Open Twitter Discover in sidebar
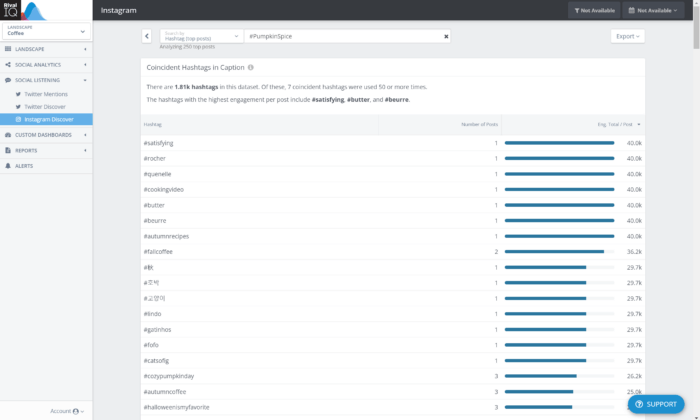This screenshot has height=420, width=700. pos(46,106)
